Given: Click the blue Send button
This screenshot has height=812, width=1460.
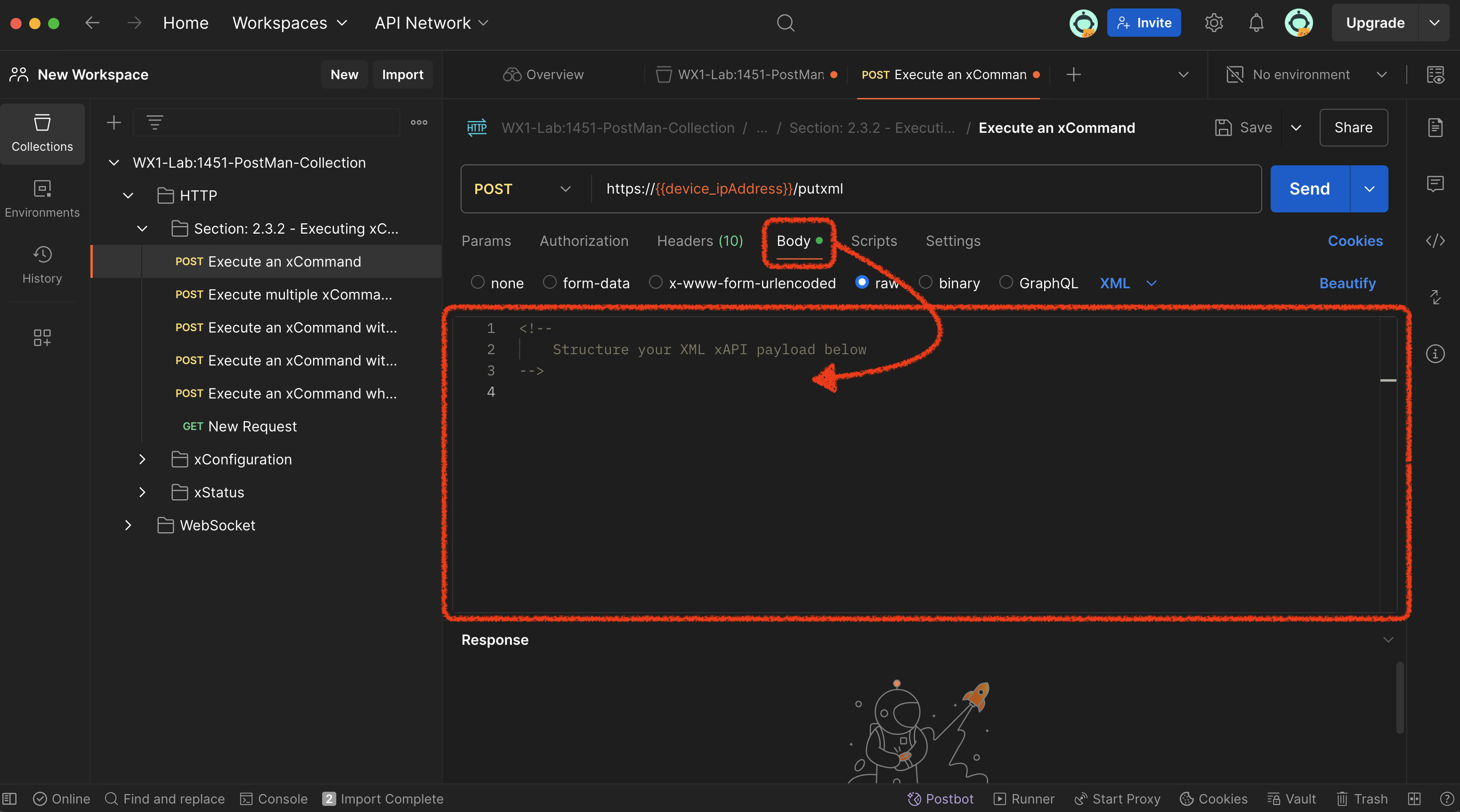Looking at the screenshot, I should point(1309,189).
